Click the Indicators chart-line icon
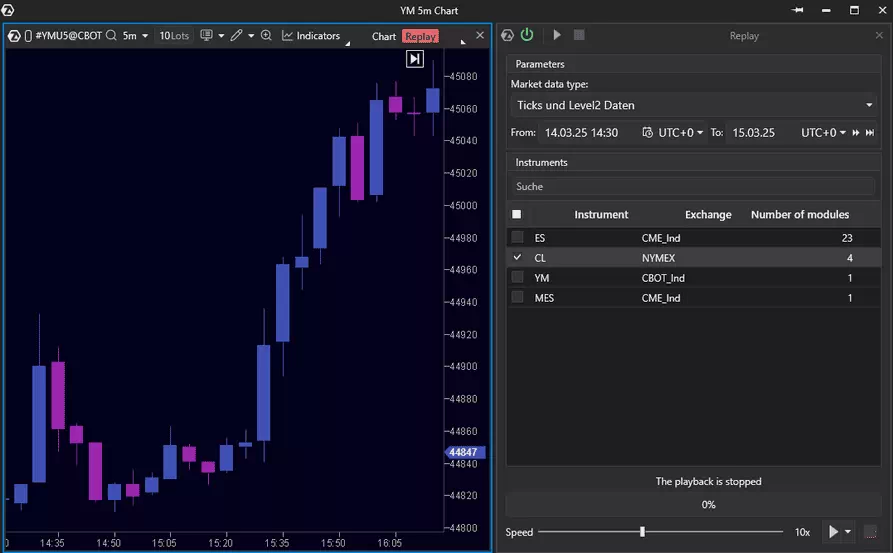Viewport: 893px width, 553px height. (288, 35)
